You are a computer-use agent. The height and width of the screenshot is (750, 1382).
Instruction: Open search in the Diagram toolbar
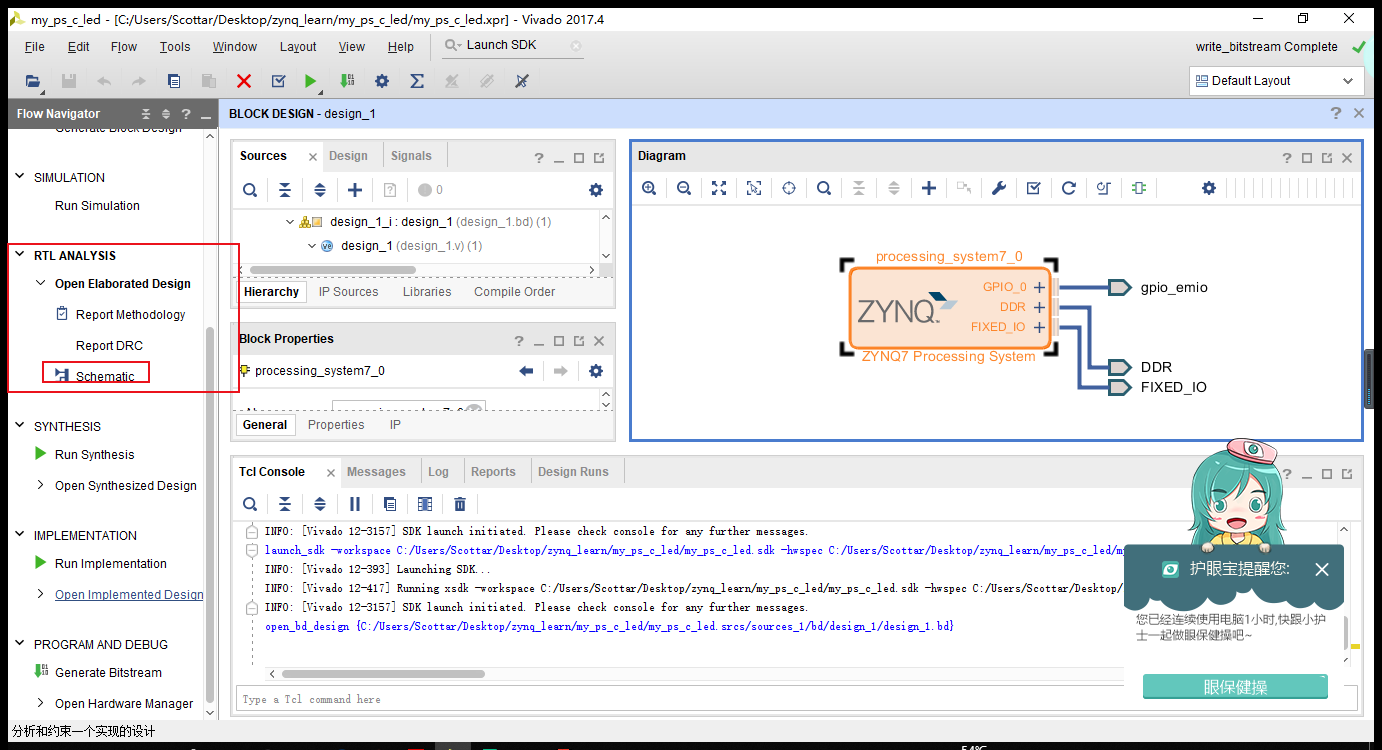pos(823,188)
